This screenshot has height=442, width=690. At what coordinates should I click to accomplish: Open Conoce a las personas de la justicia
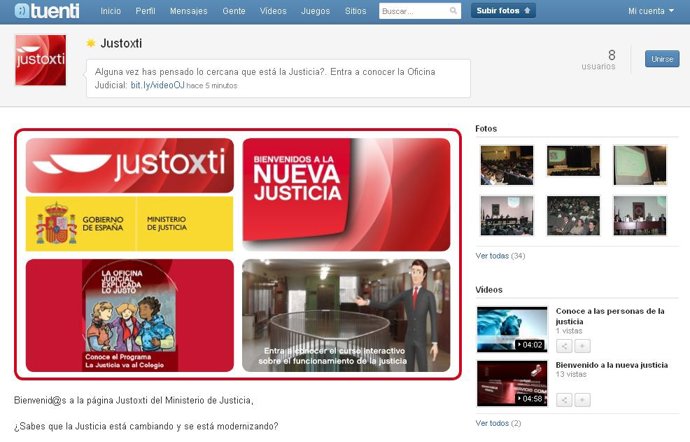(610, 316)
